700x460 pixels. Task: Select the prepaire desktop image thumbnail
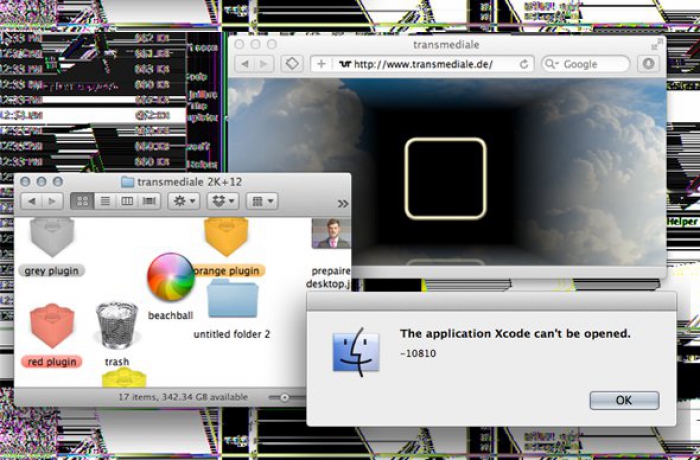click(x=331, y=233)
